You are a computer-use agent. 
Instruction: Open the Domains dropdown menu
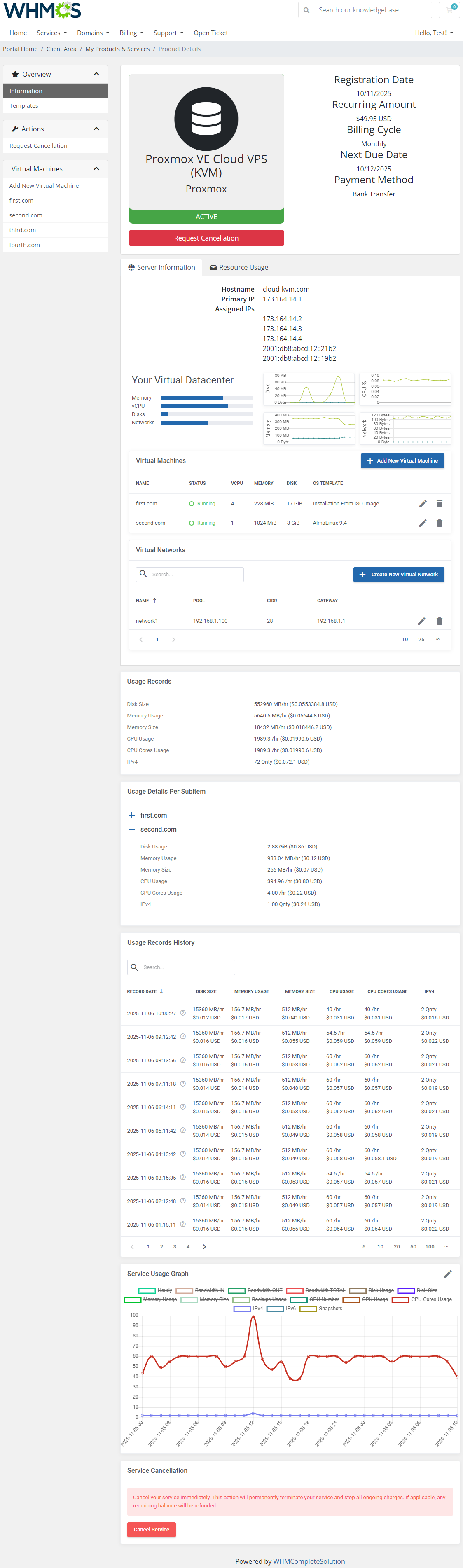93,33
